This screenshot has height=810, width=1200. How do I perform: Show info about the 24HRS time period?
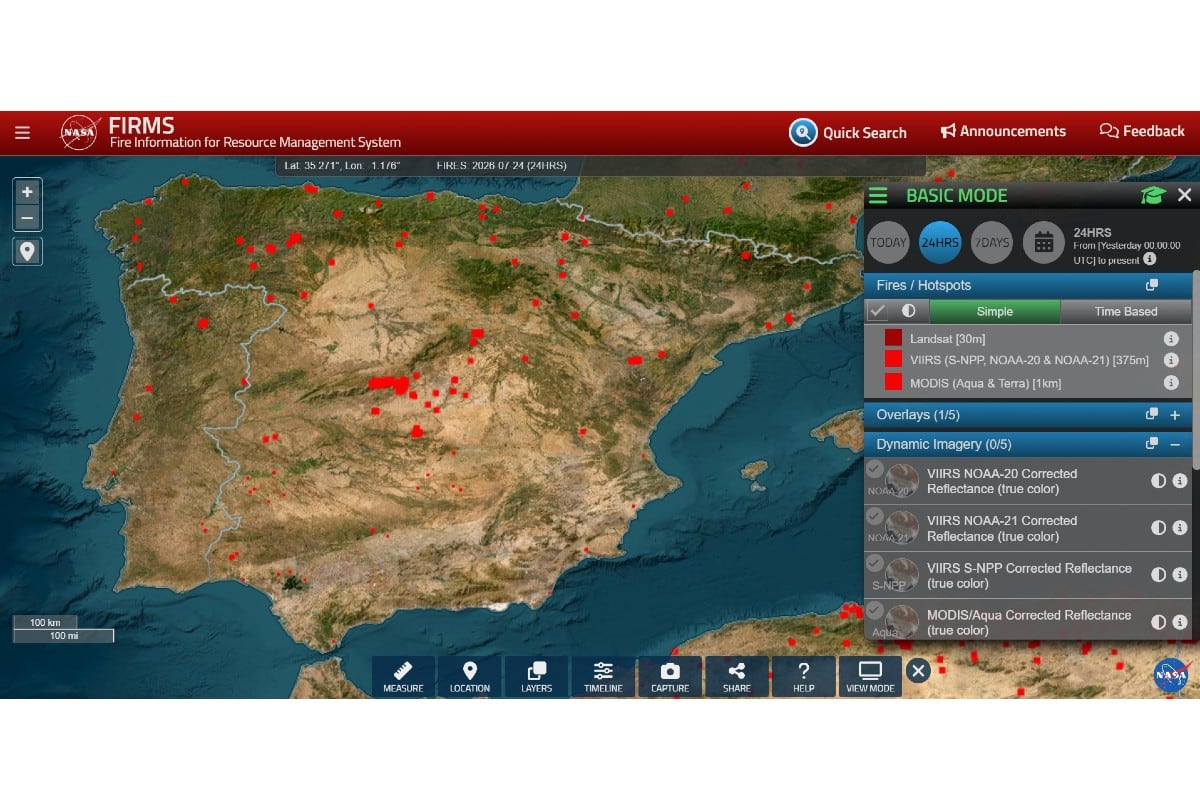[x=1150, y=259]
